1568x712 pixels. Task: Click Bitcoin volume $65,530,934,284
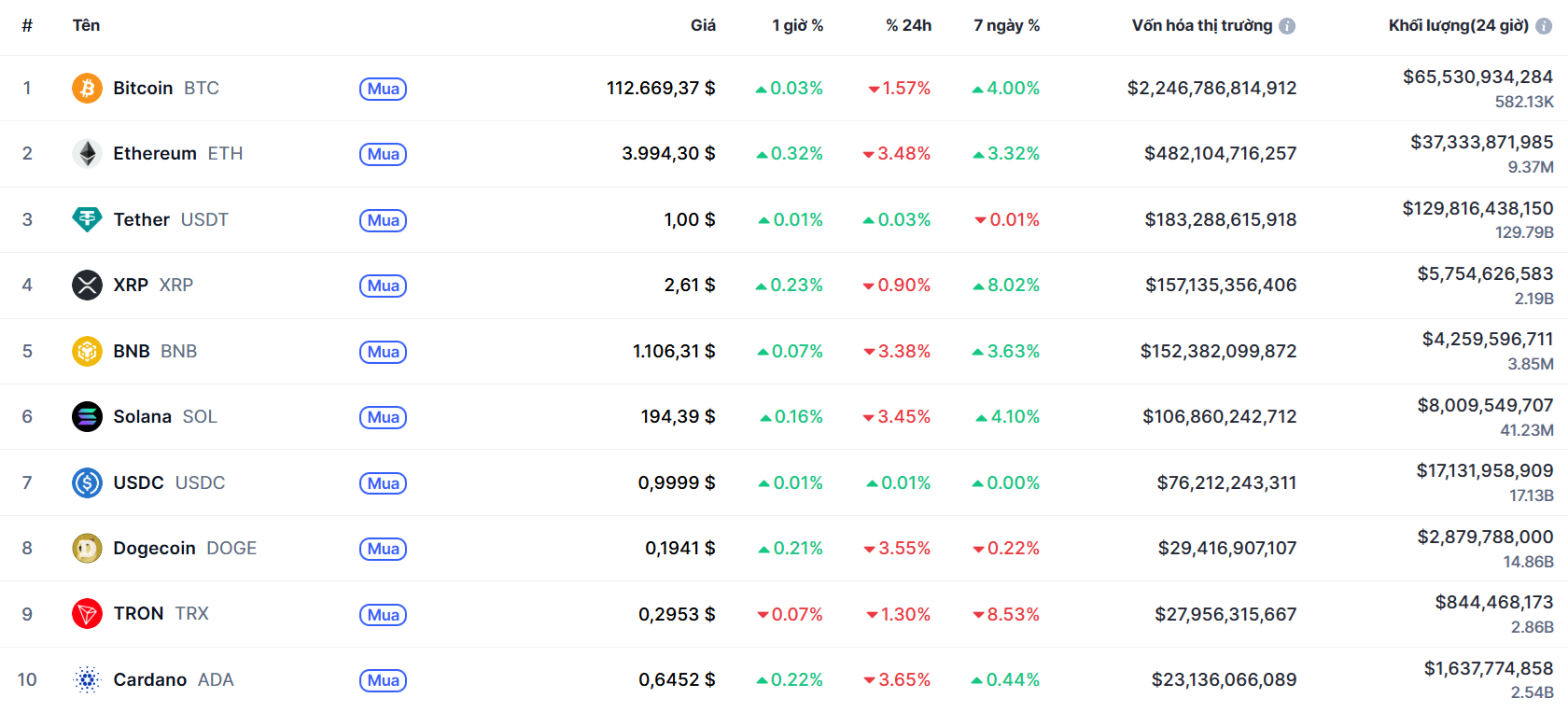point(1477,77)
